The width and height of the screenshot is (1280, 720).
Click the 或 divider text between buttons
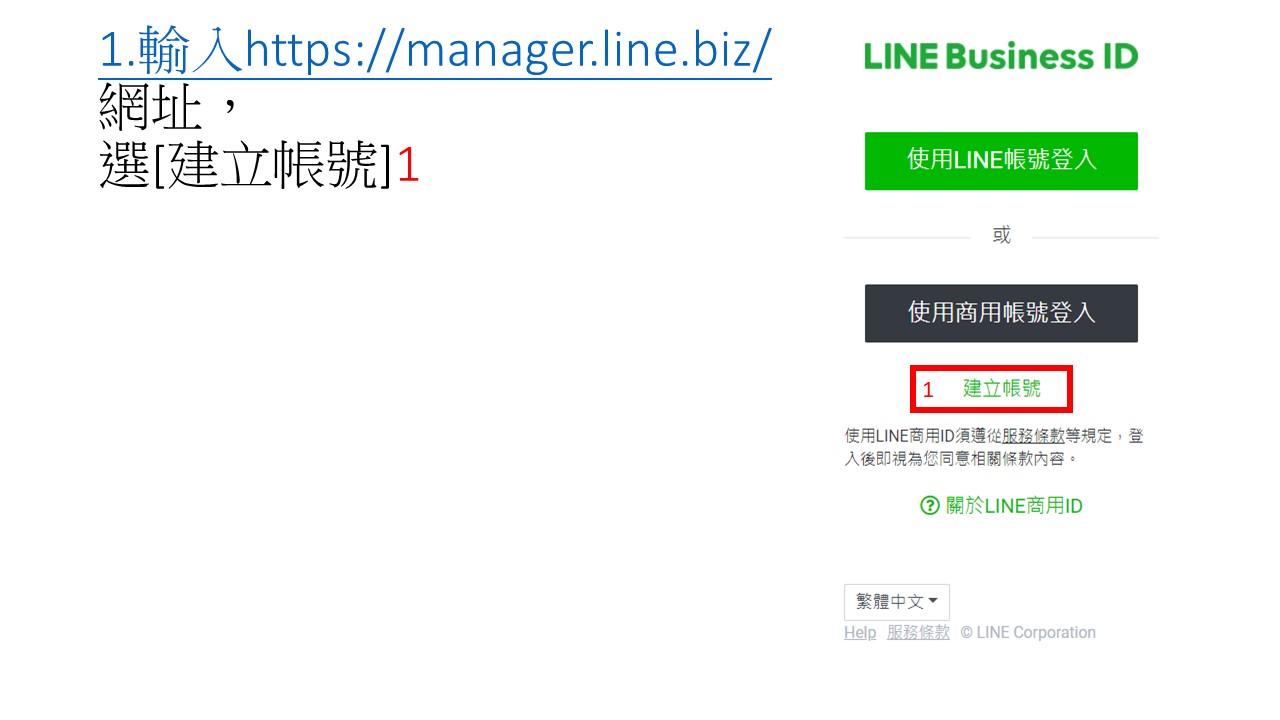click(1001, 236)
